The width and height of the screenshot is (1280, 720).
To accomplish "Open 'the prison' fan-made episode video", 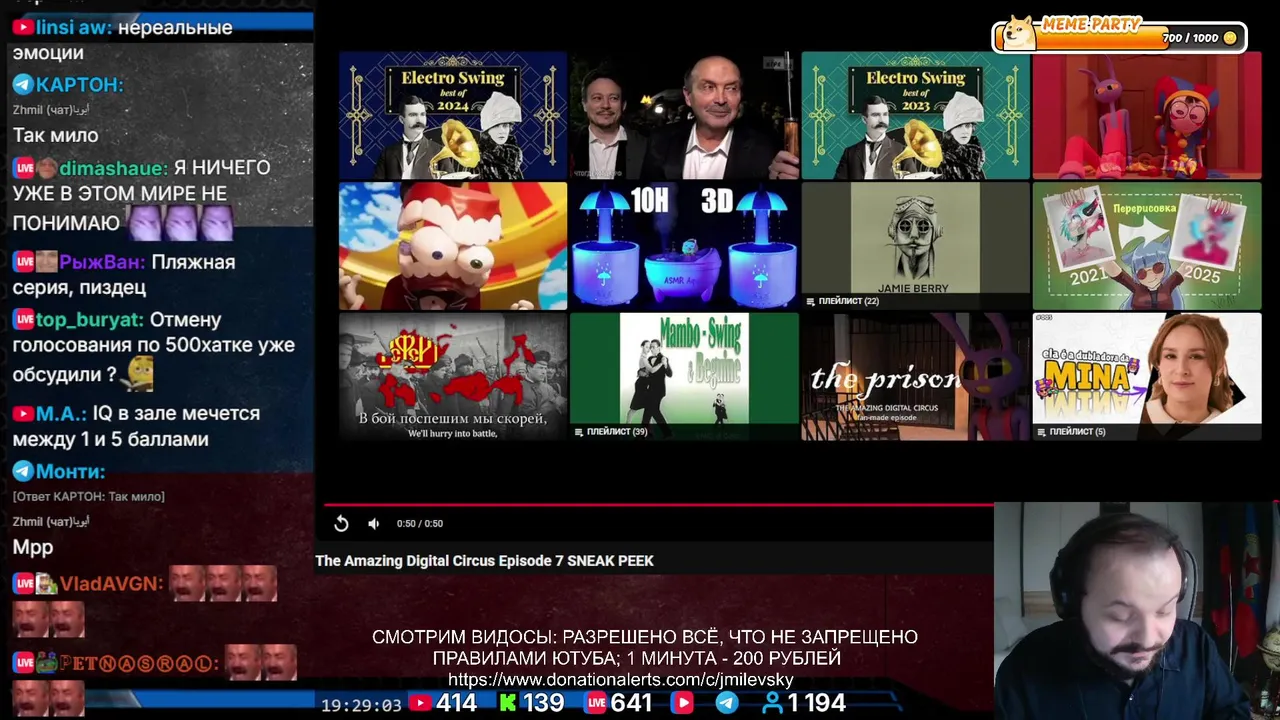I will click(x=915, y=377).
